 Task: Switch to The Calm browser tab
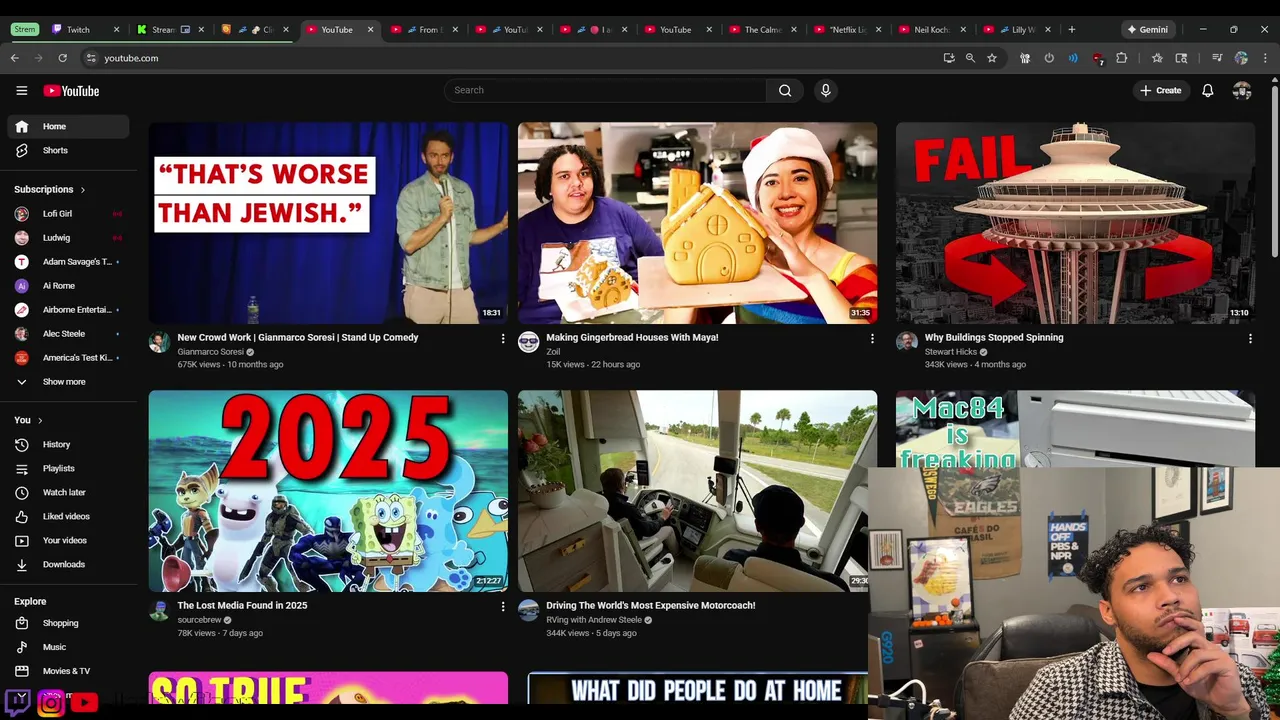tap(762, 29)
